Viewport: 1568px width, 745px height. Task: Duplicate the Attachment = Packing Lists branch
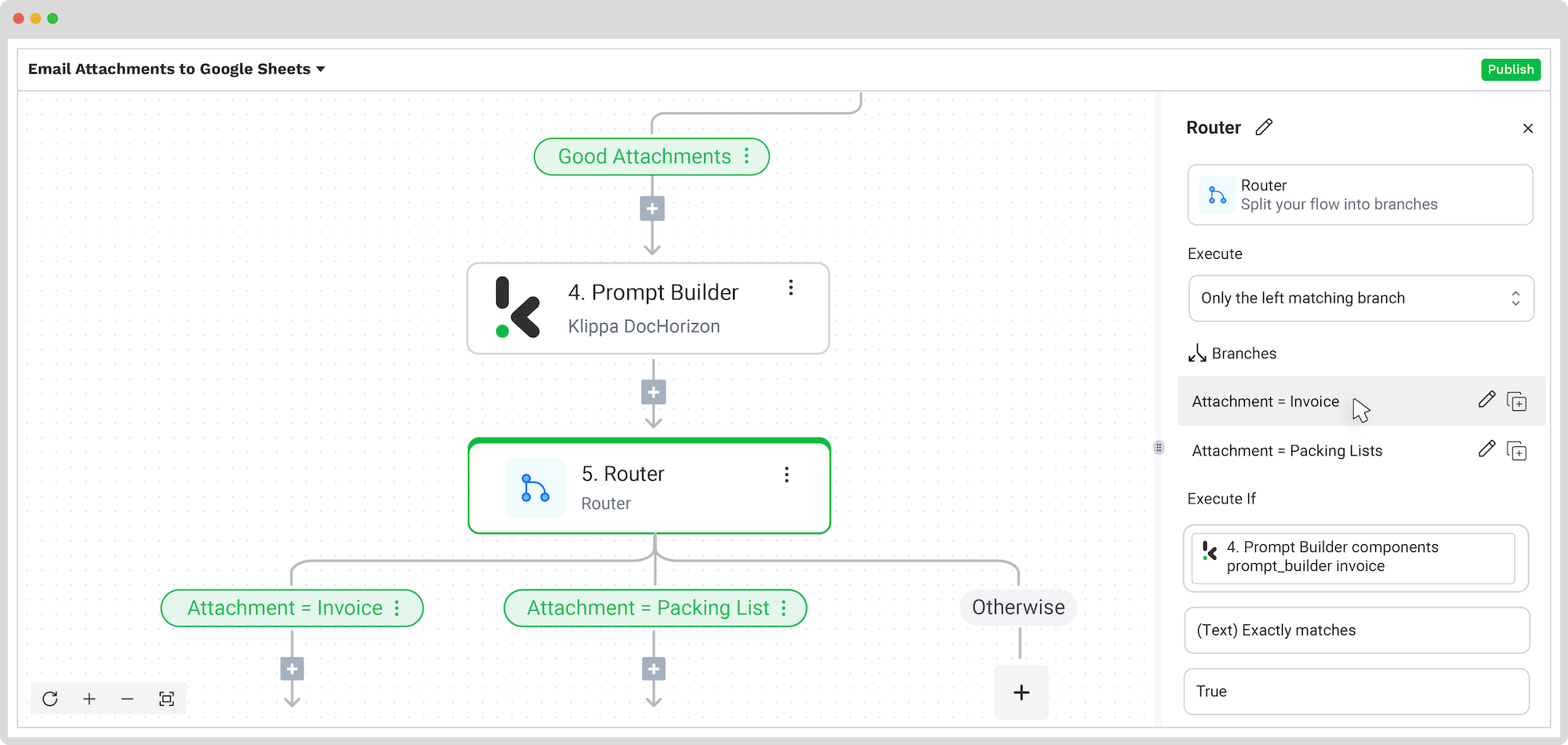click(1517, 451)
